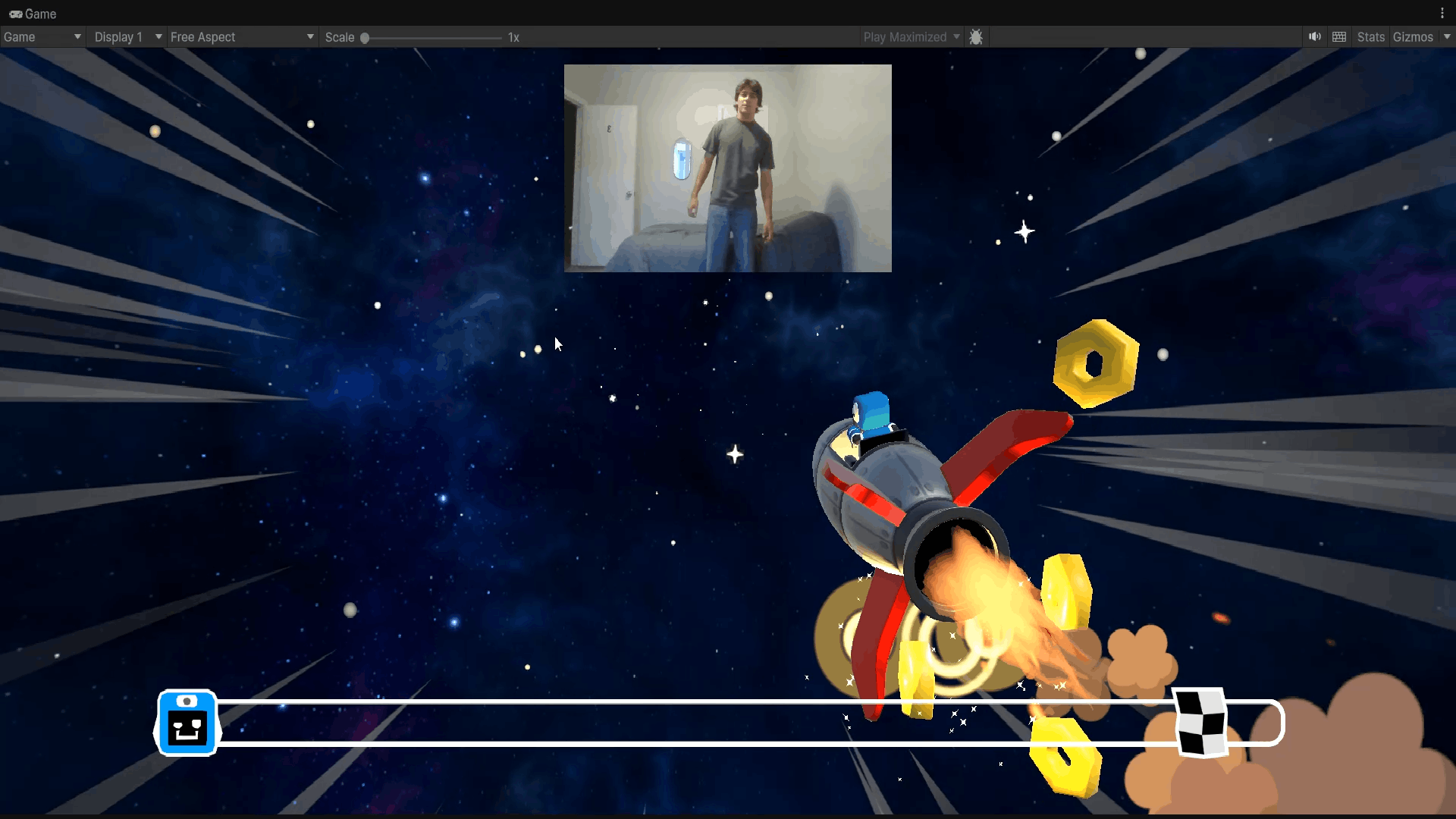Open the Game view mode dropdown
Image resolution: width=1456 pixels, height=819 pixels.
tap(42, 36)
